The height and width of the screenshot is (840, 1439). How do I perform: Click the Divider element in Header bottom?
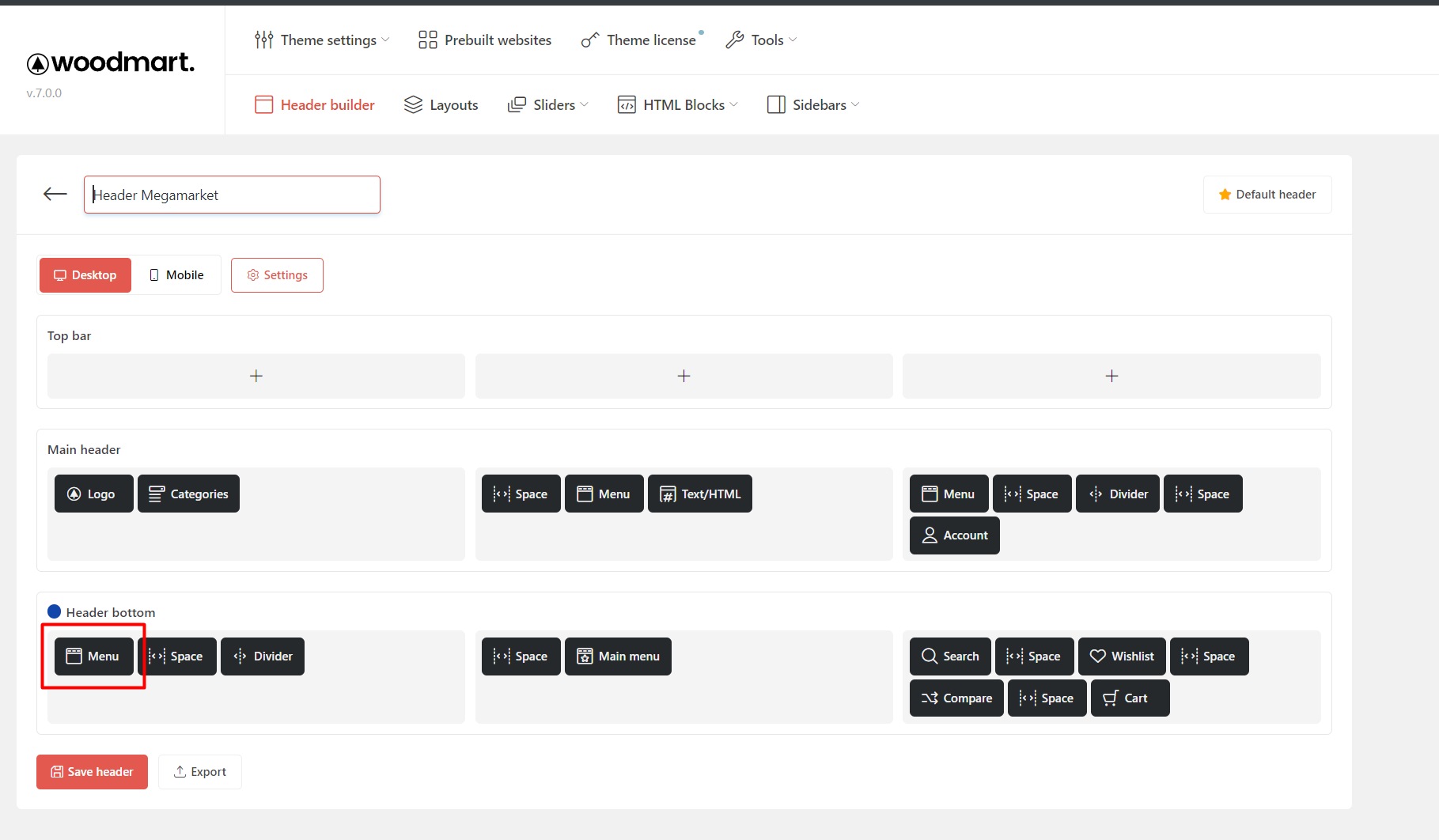(x=262, y=656)
